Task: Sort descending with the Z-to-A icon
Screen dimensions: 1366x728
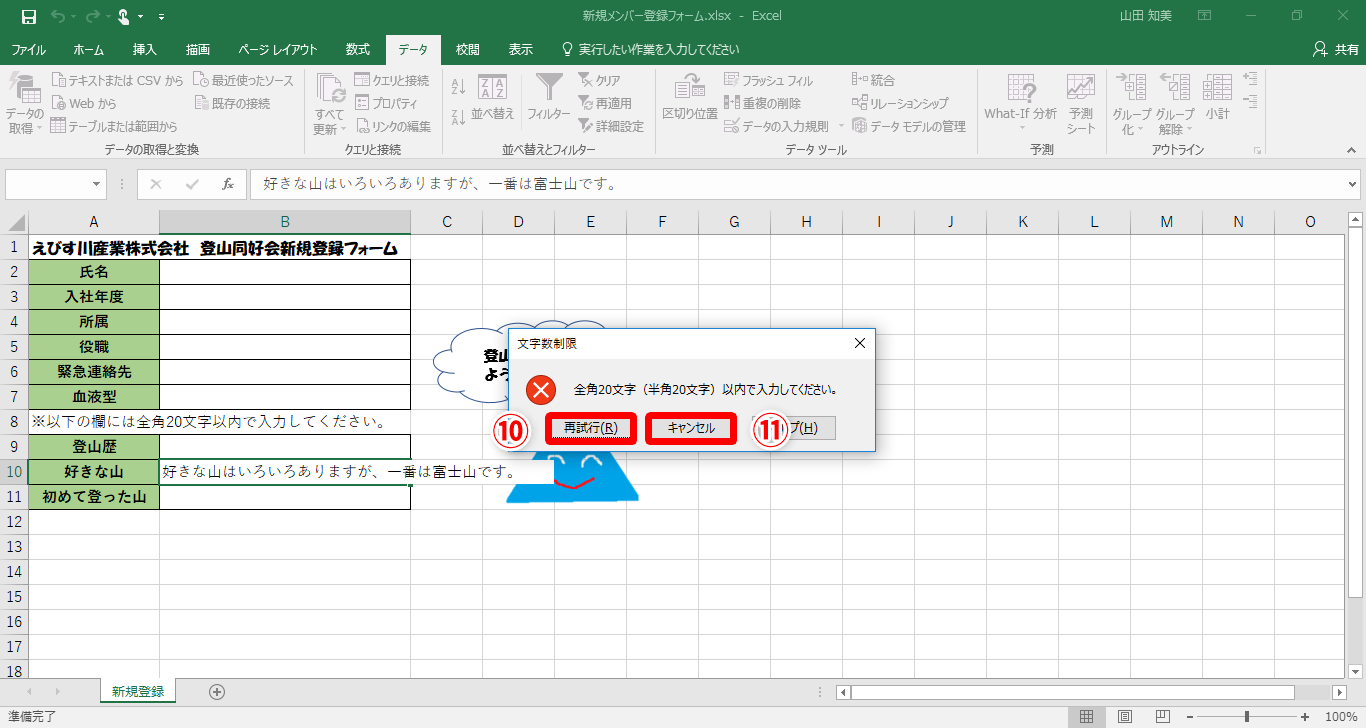Action: coord(459,117)
